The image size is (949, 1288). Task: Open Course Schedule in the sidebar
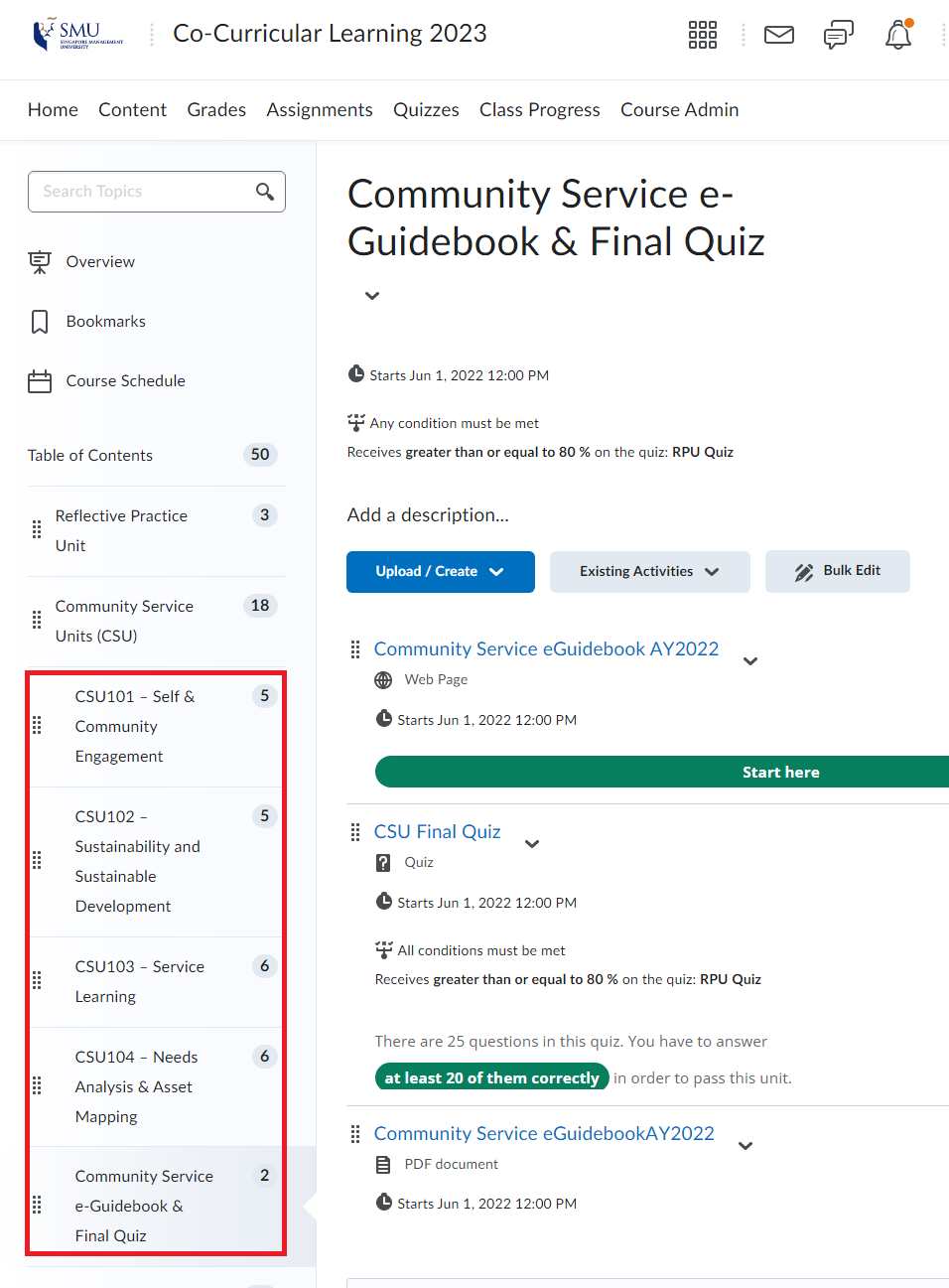[x=125, y=381]
